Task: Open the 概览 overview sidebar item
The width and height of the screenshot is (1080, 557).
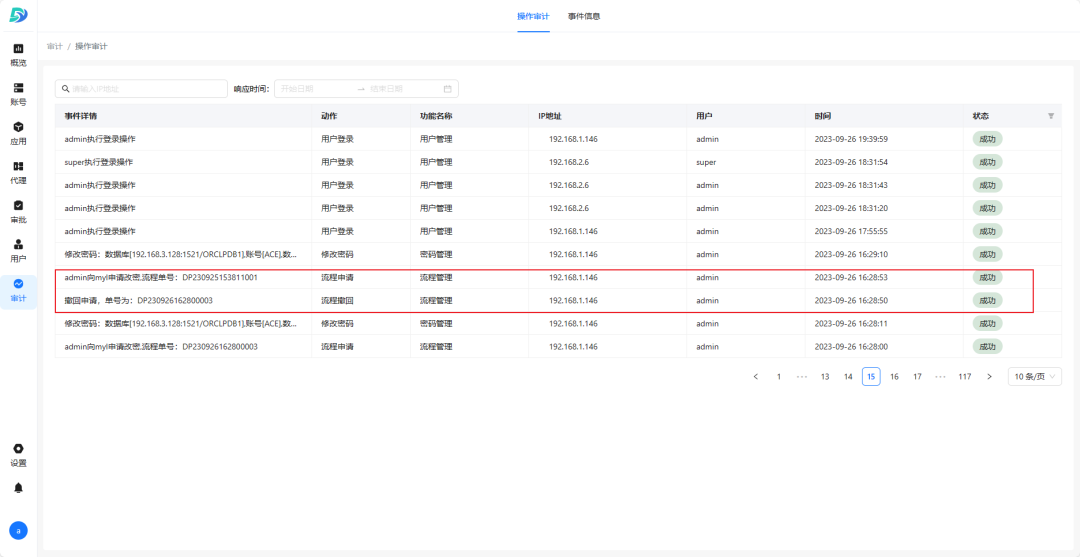Action: (x=19, y=54)
